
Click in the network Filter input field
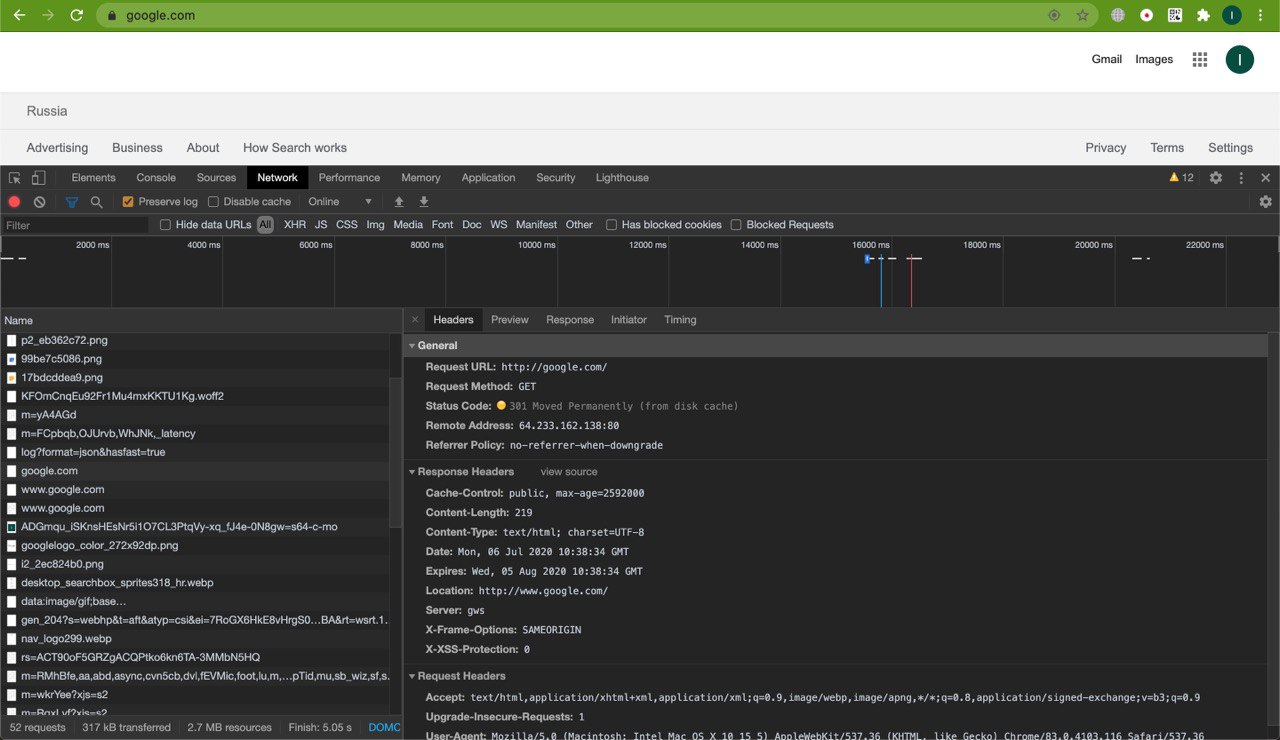tap(75, 225)
